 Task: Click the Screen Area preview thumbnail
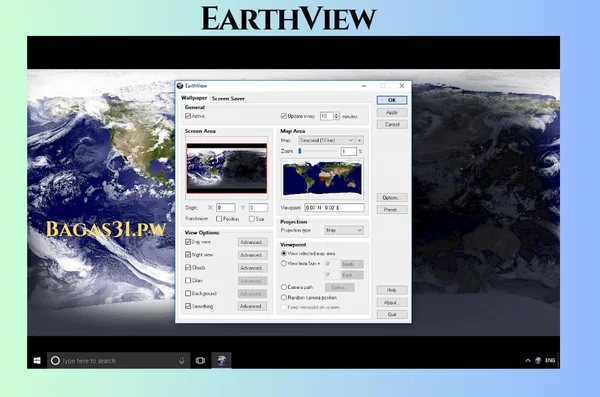pyautogui.click(x=227, y=168)
